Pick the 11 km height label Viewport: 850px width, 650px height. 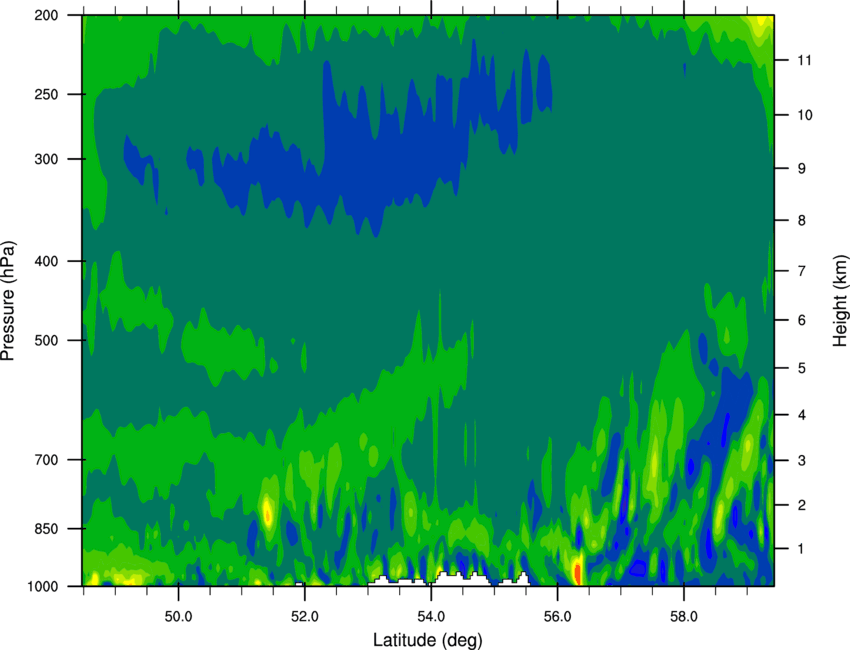pos(804,60)
